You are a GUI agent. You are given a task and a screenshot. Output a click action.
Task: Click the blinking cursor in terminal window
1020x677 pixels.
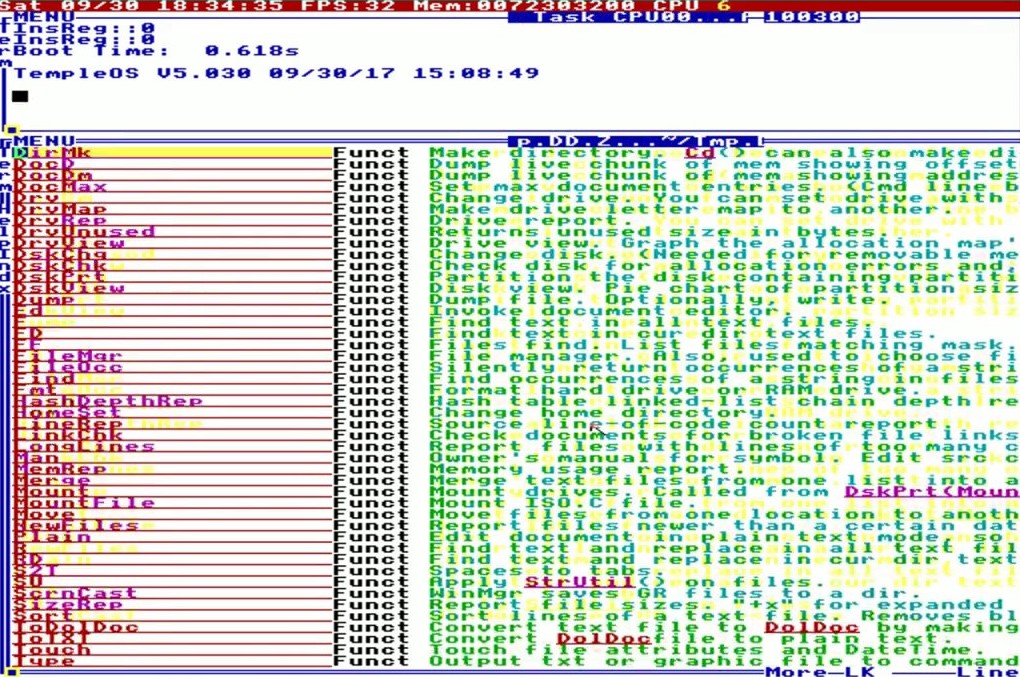tap(20, 96)
